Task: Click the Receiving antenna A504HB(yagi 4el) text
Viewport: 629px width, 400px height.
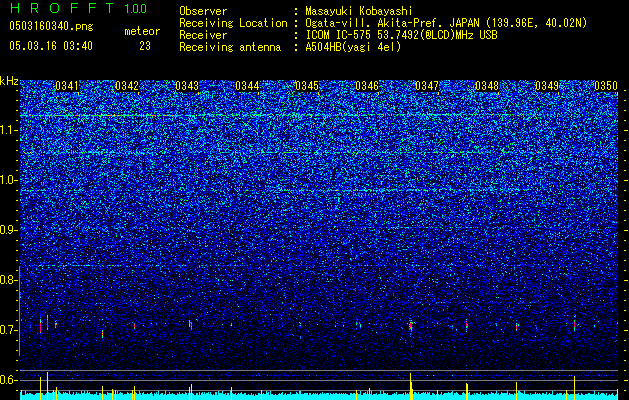Action: 353,47
